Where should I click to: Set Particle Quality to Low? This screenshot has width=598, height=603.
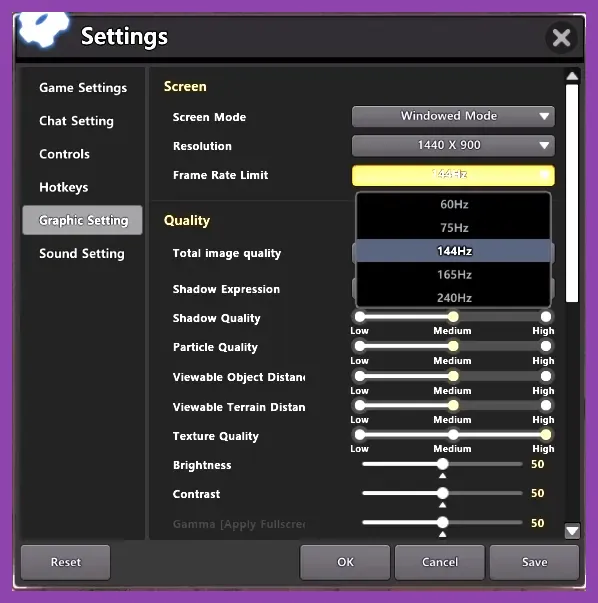pyautogui.click(x=360, y=346)
